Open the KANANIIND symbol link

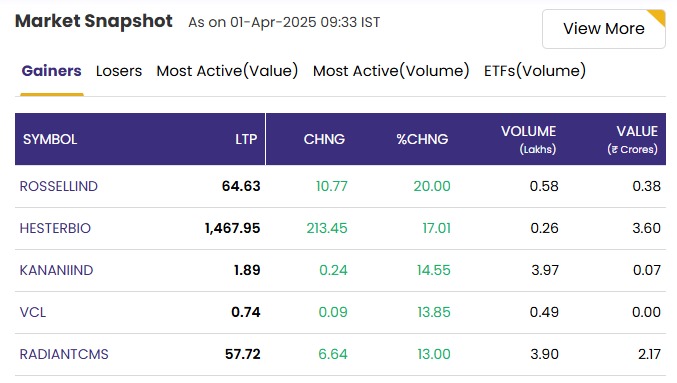(x=56, y=270)
